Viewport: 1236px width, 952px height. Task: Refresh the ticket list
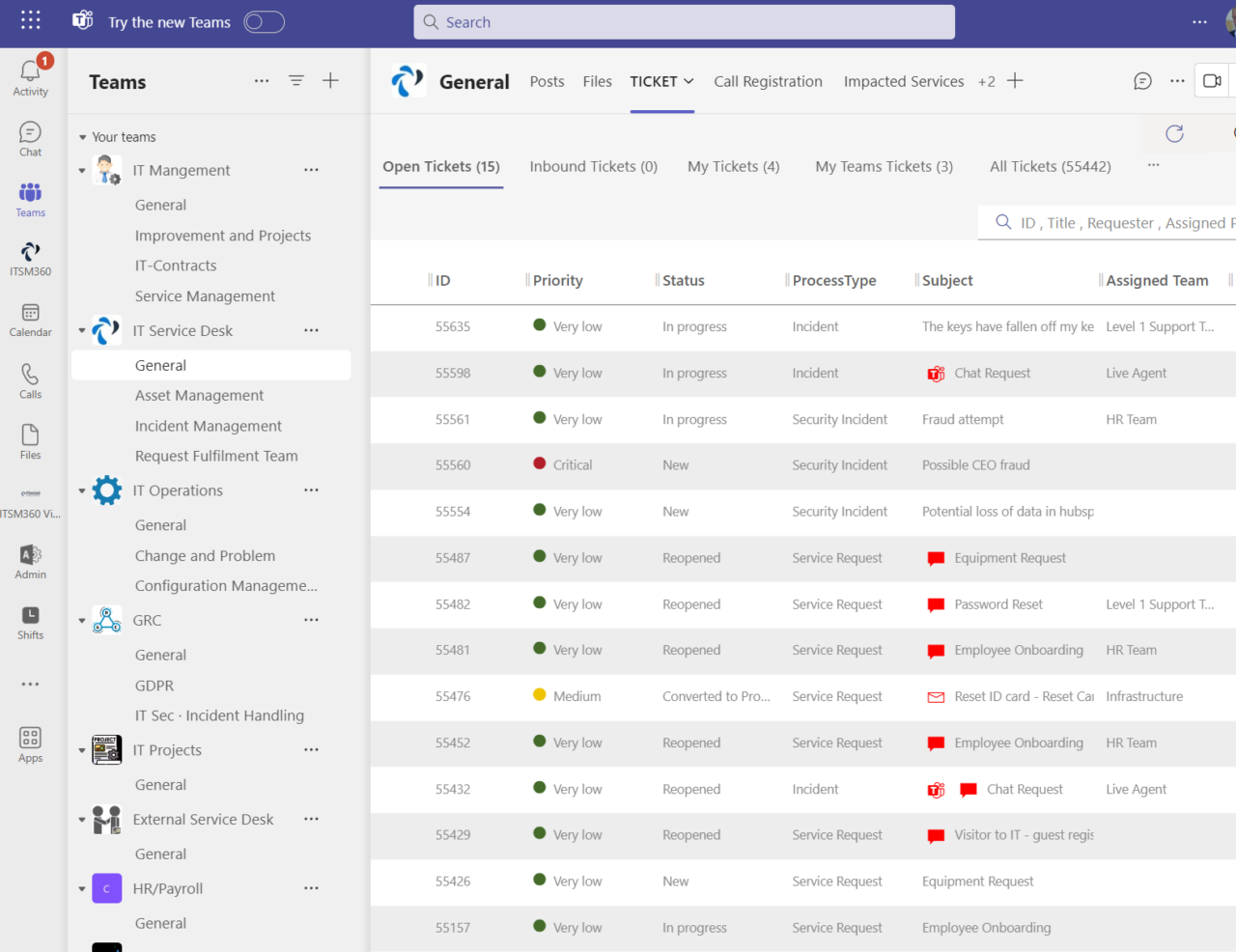click(1173, 134)
